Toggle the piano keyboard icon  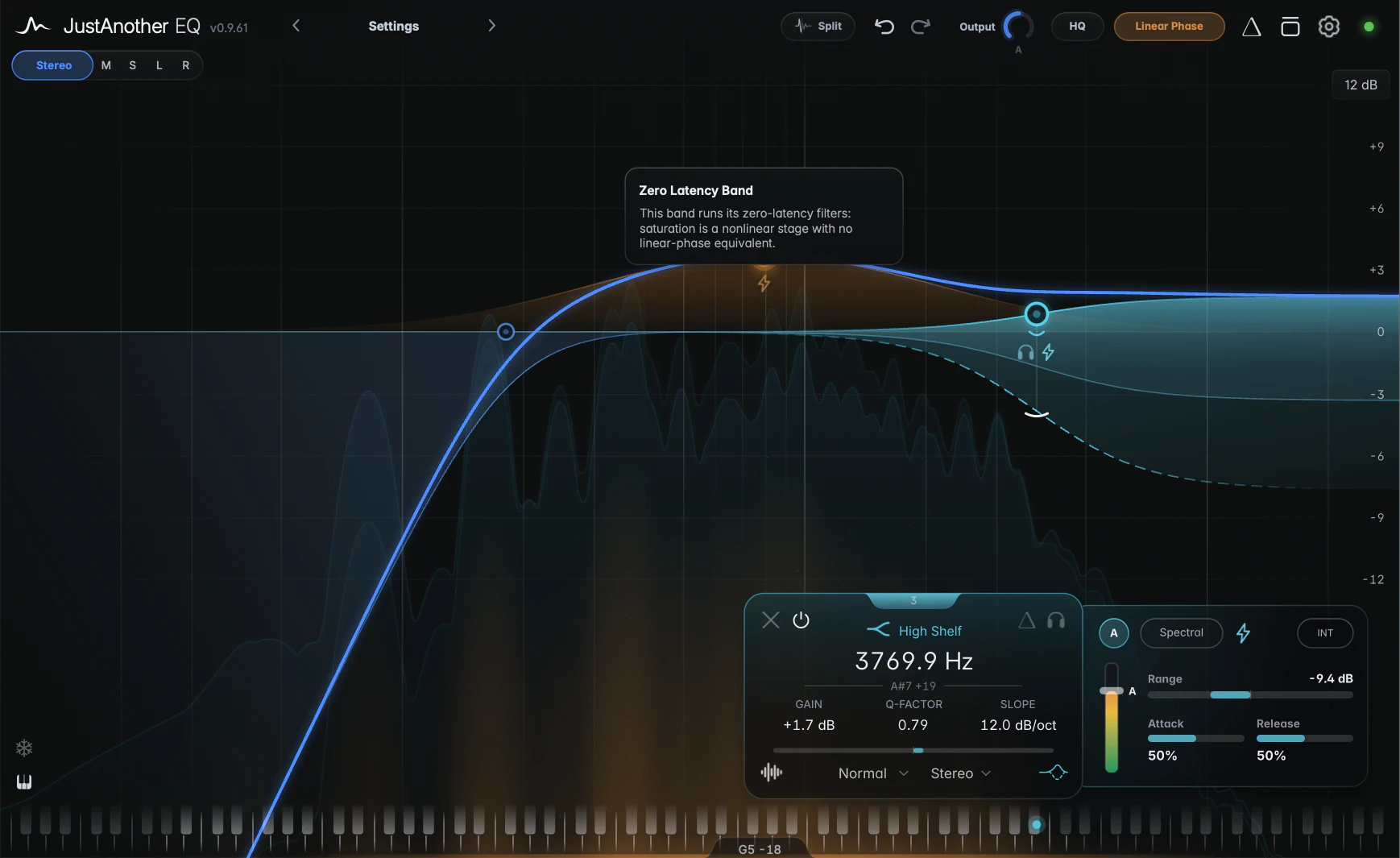pos(24,781)
